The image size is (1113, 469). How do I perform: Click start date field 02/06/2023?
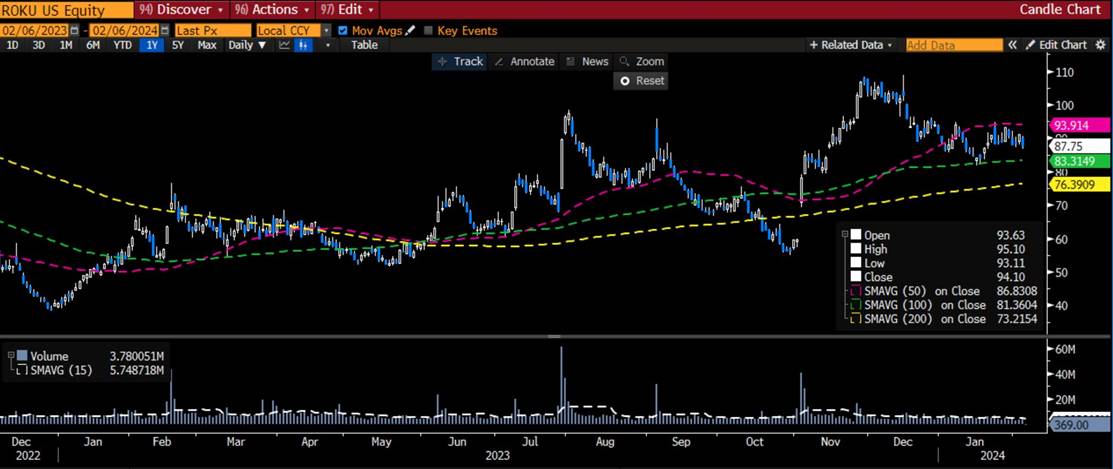point(35,31)
